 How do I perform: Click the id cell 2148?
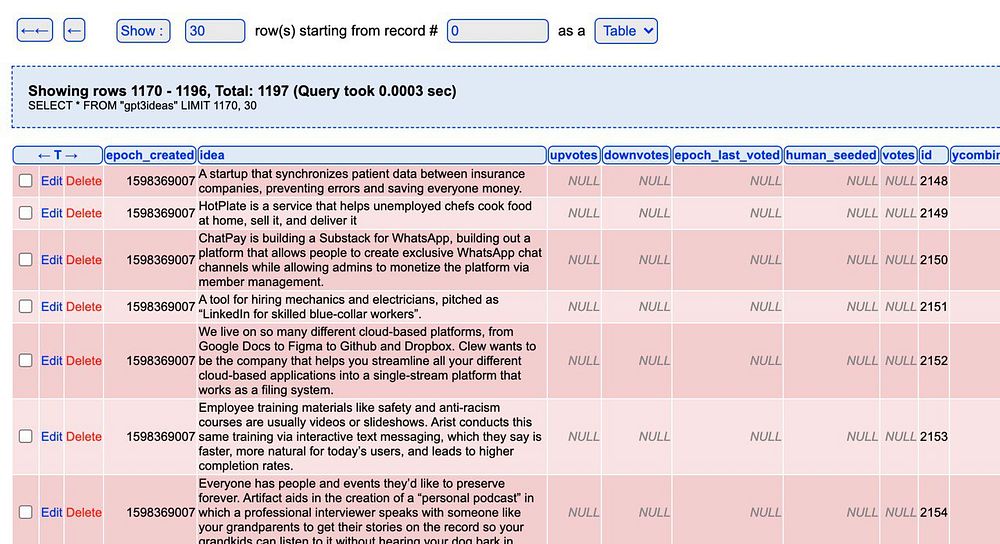(934, 180)
